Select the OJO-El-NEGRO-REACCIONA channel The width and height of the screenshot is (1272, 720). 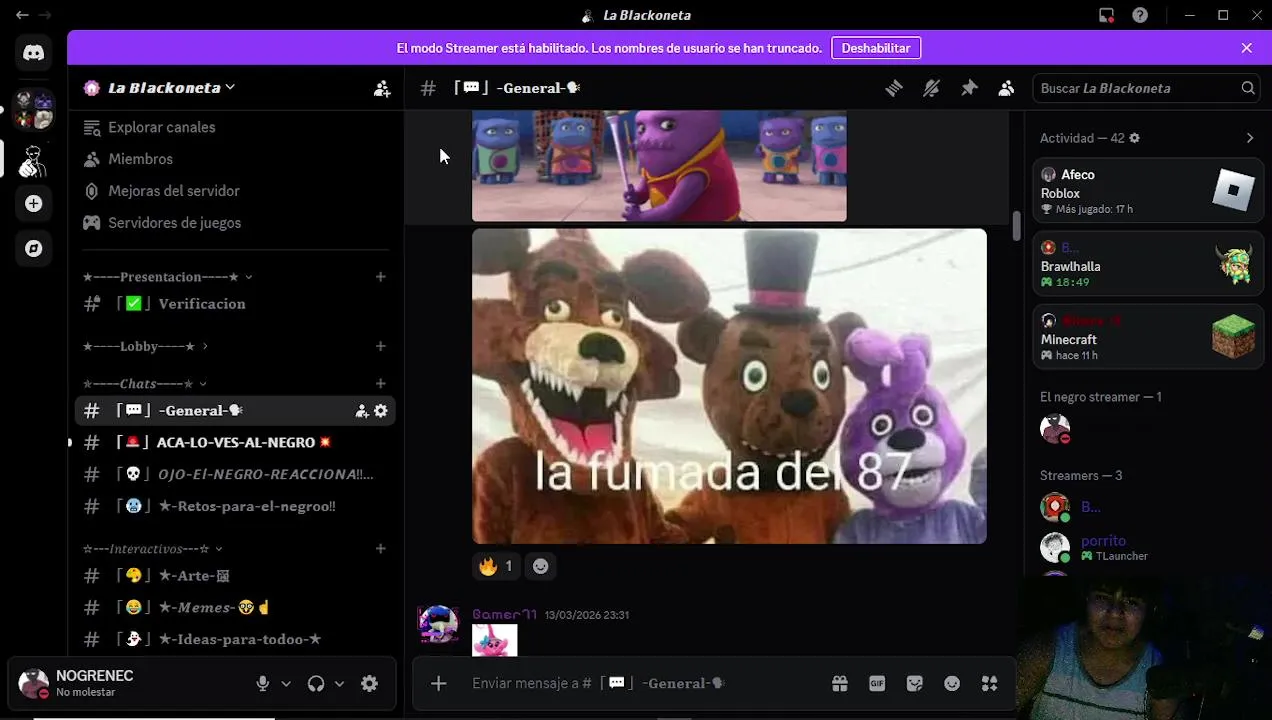pos(235,474)
